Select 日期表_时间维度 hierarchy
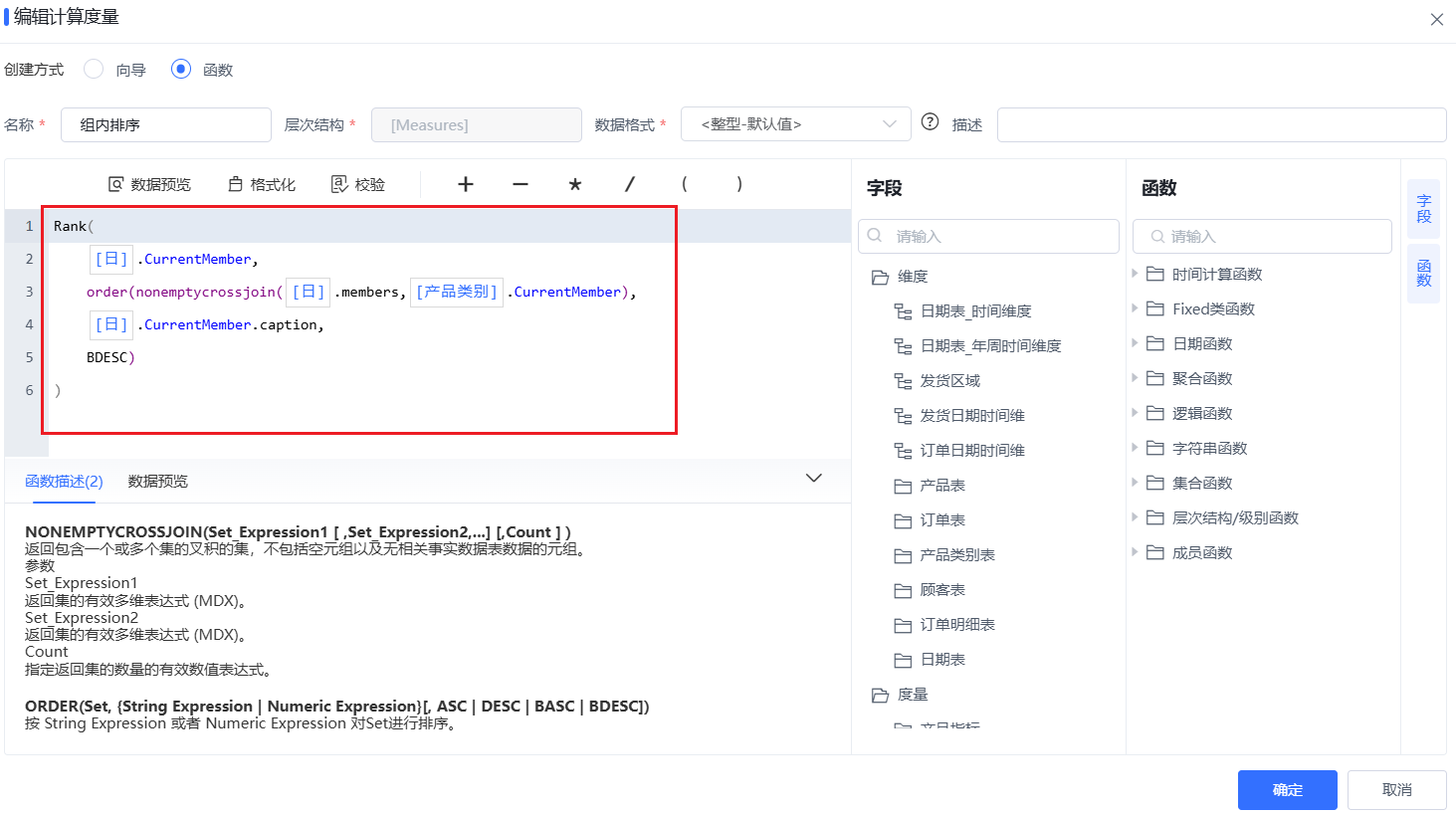 (x=975, y=311)
